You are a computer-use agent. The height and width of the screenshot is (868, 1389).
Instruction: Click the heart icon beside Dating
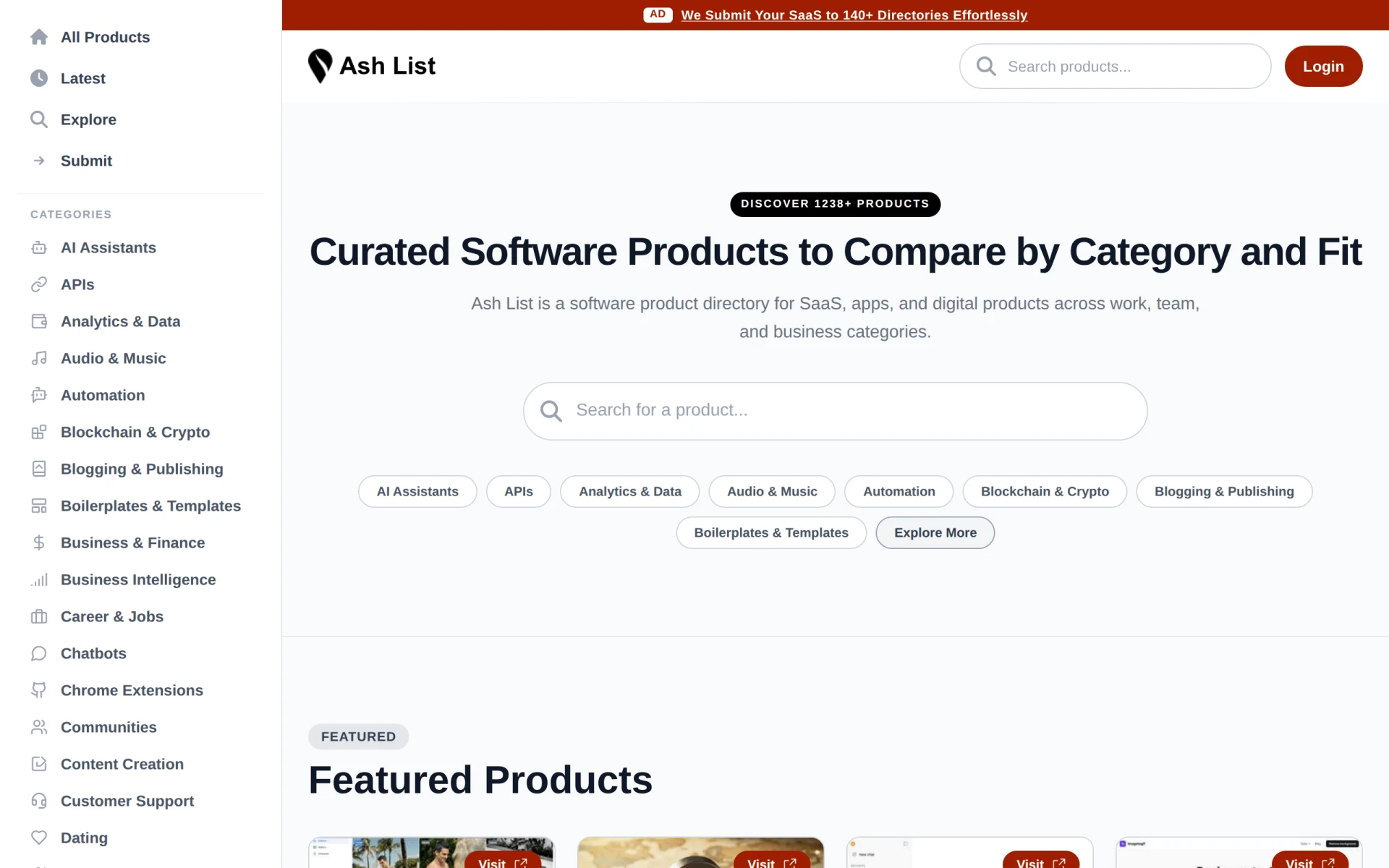39,838
